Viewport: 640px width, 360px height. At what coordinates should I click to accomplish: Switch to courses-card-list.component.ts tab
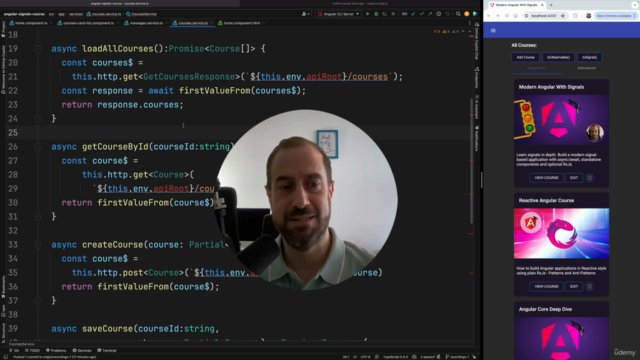[88, 23]
